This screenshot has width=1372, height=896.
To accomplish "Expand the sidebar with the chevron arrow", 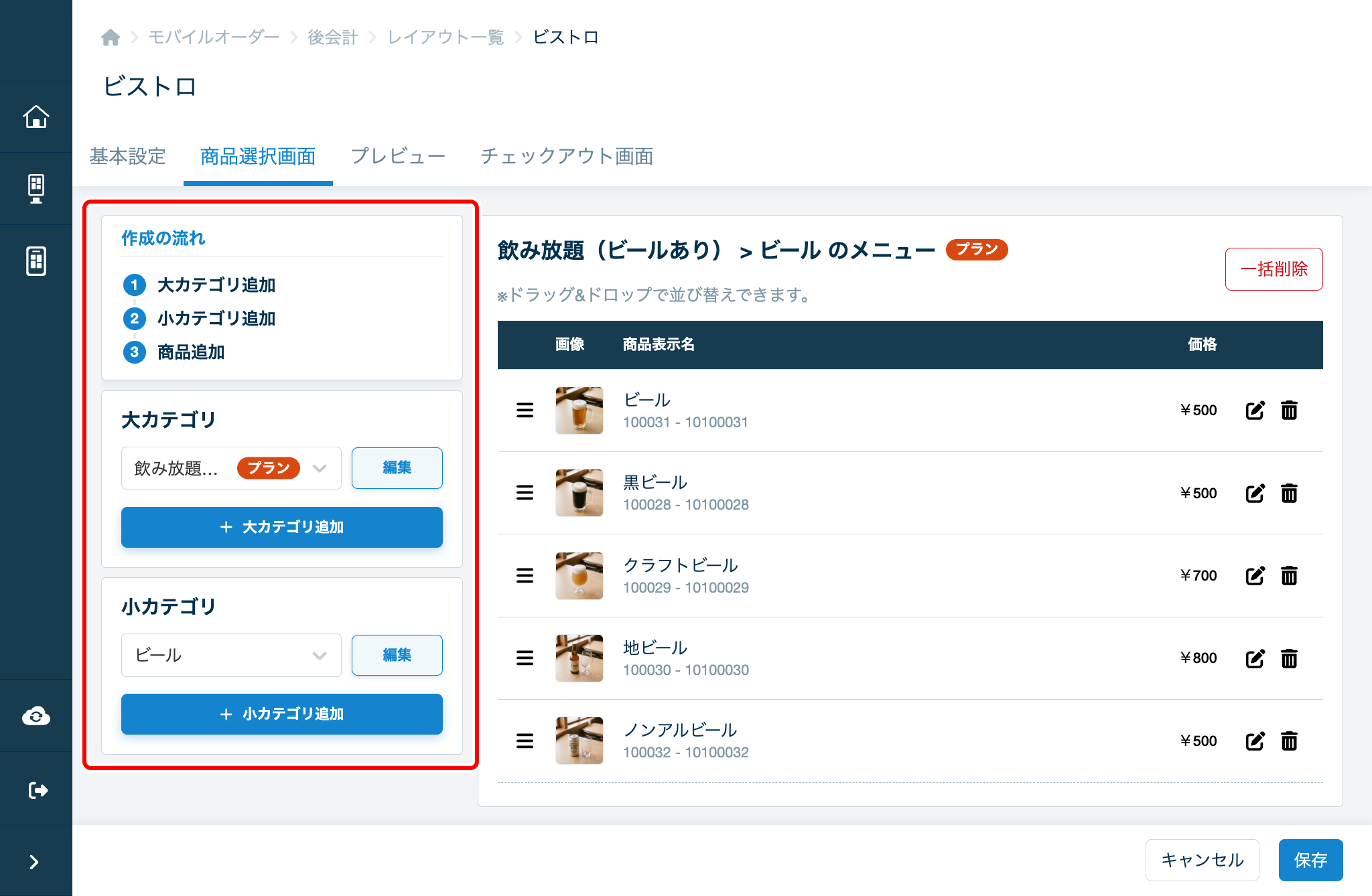I will tap(34, 862).
